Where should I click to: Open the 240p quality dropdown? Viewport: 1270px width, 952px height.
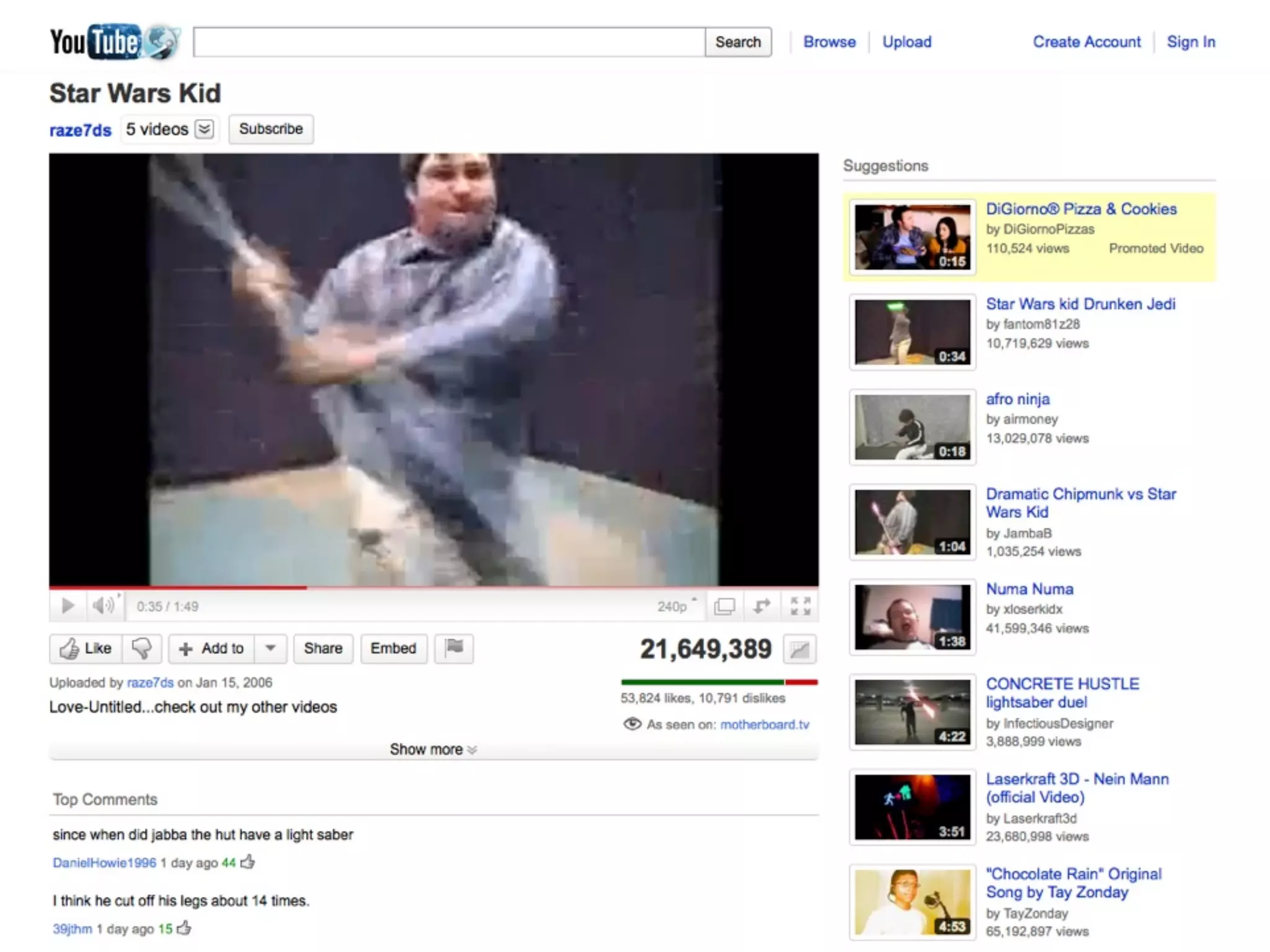coord(676,606)
